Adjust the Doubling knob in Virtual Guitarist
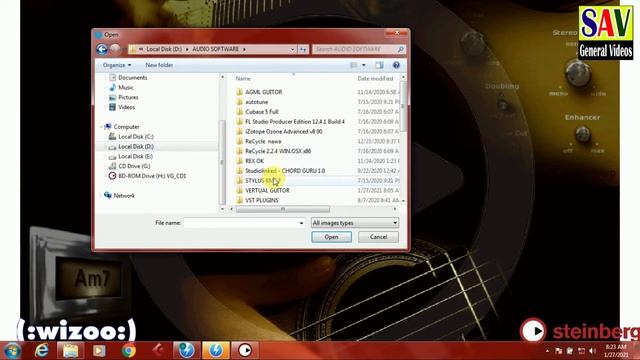This screenshot has height=360, width=640. coord(503,105)
